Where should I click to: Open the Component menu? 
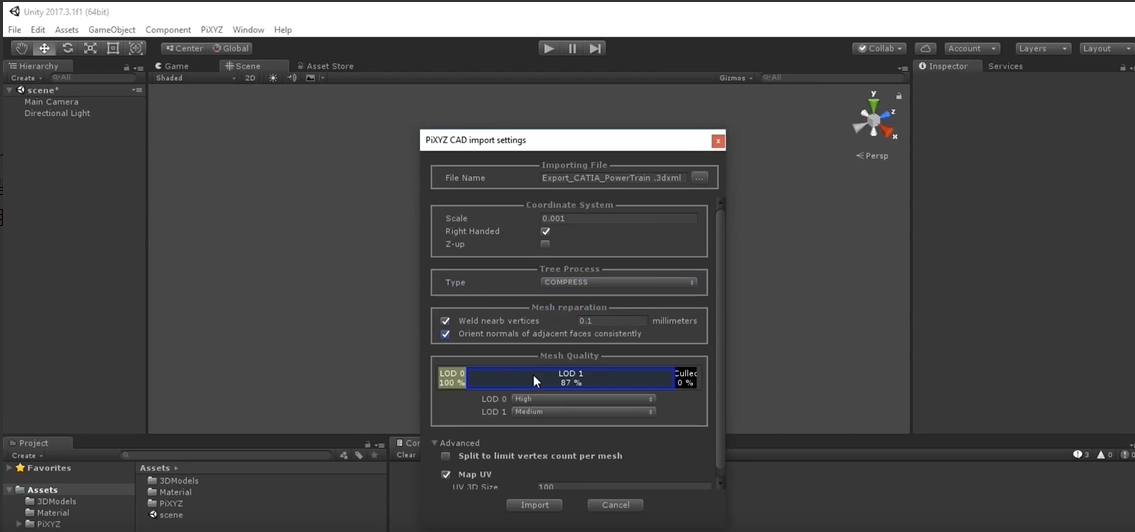pos(168,30)
